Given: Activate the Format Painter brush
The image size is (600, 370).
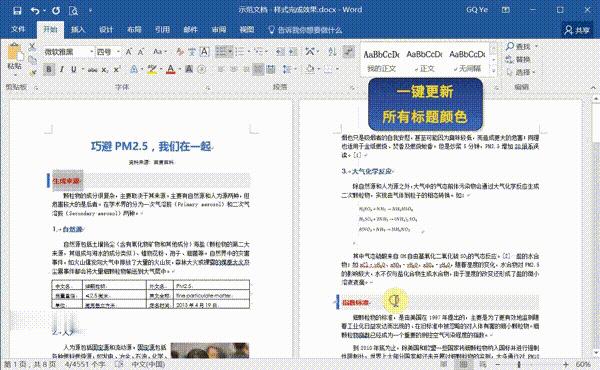Looking at the screenshot, I should 32,72.
